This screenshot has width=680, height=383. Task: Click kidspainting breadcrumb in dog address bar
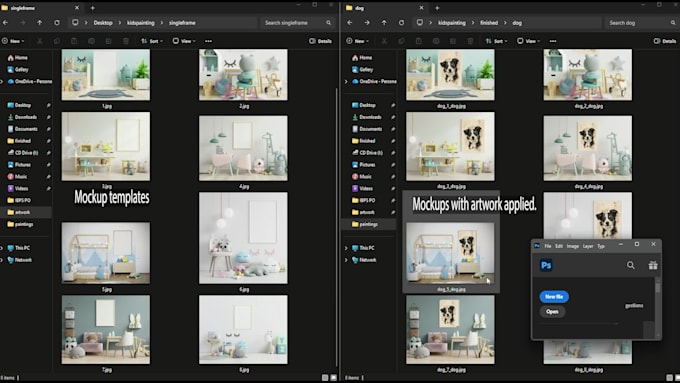coord(451,23)
